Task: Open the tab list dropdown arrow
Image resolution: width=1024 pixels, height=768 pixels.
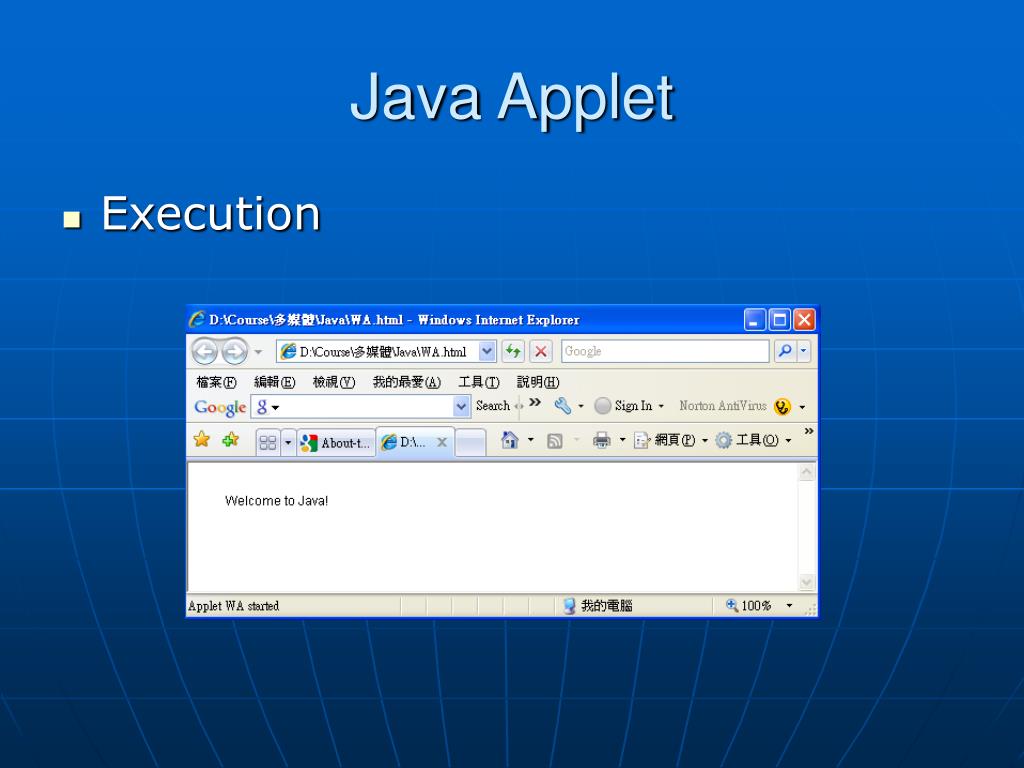Action: coord(288,443)
